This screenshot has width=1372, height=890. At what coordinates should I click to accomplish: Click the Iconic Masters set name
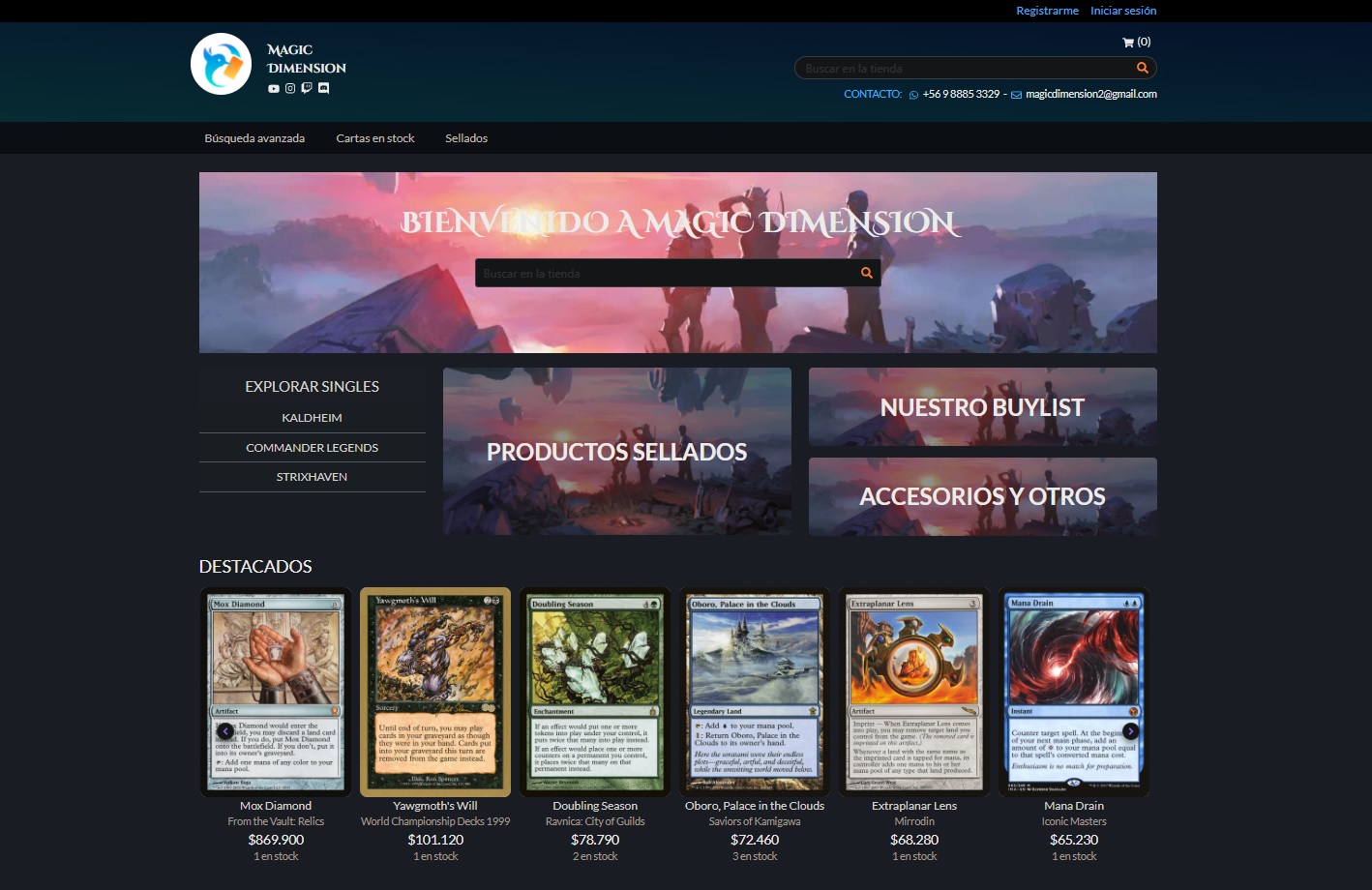tap(1074, 821)
